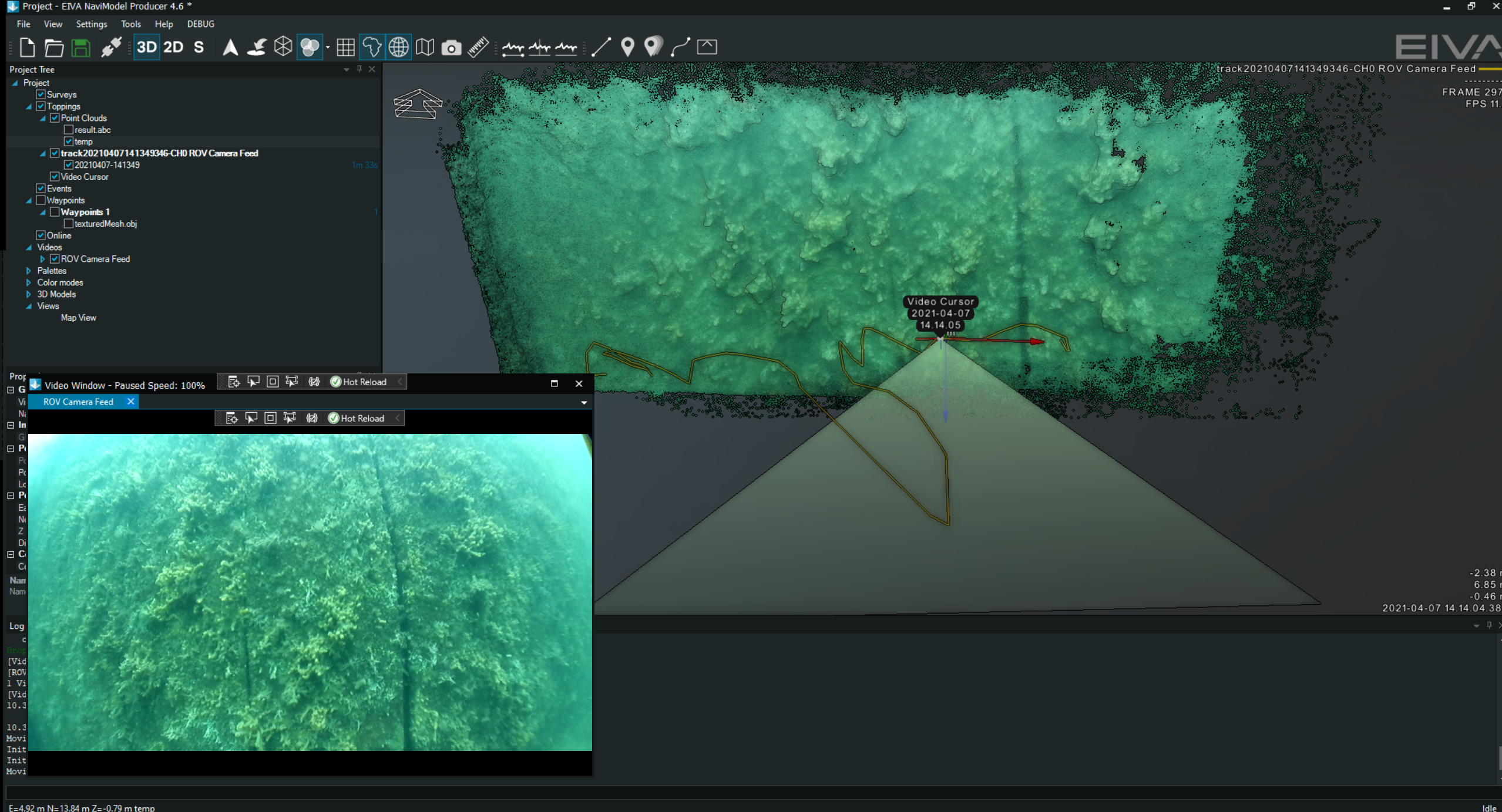Image resolution: width=1502 pixels, height=812 pixels.
Task: Select the ROV Camera Feed tab
Action: pyautogui.click(x=78, y=402)
